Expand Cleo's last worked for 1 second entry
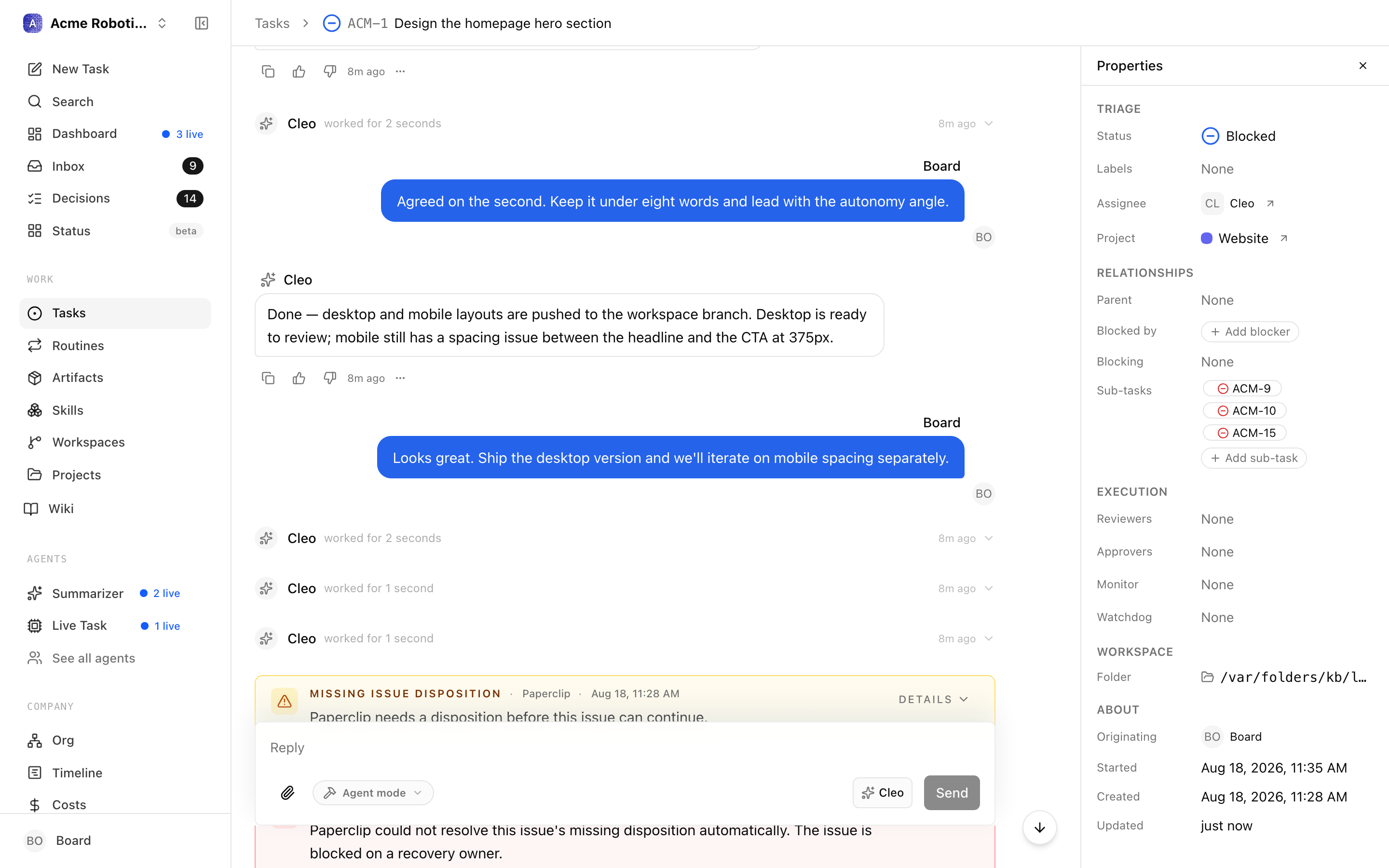This screenshot has height=868, width=1389. 988,638
